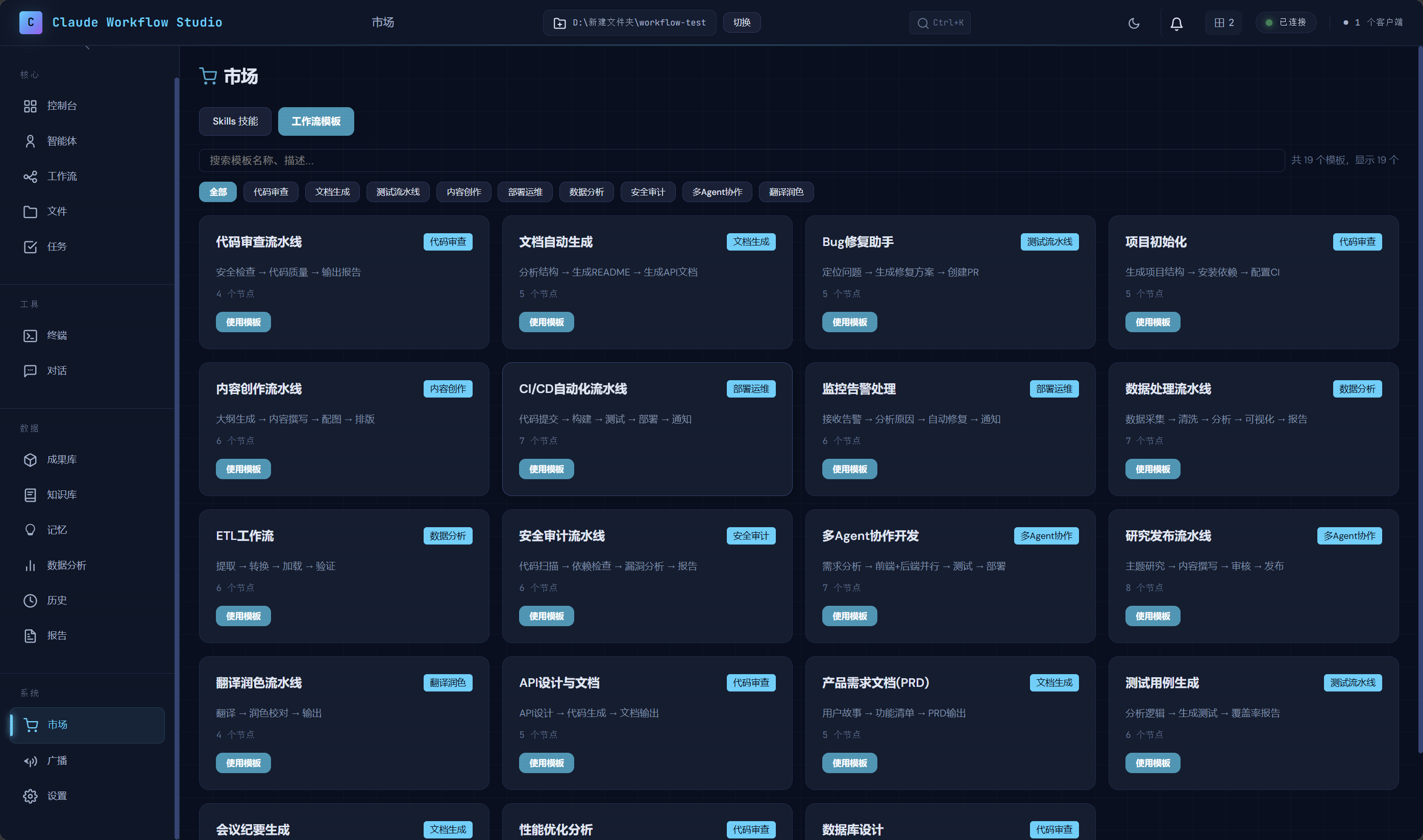Screen dimensions: 1423x840
Task: Click the 搜索模板名称 search field
Action: (742, 160)
